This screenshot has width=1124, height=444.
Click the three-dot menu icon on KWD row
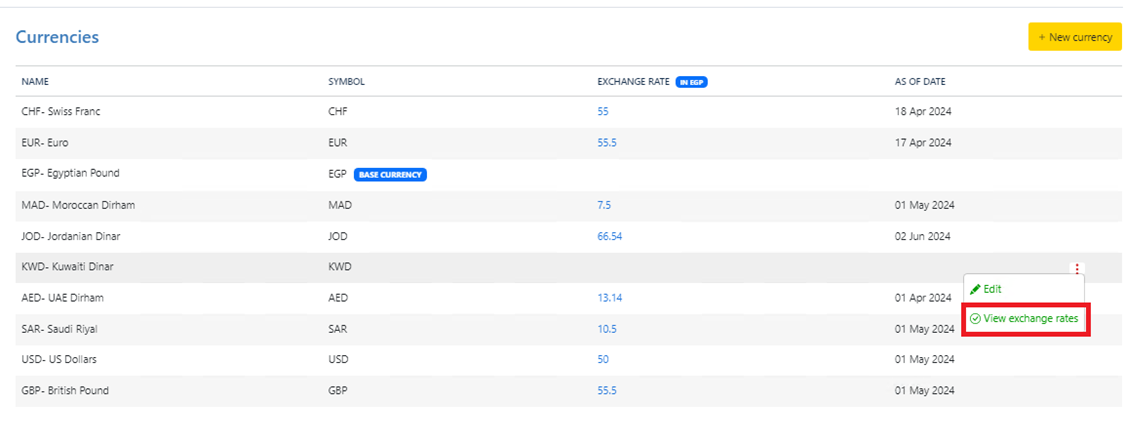point(1076,268)
